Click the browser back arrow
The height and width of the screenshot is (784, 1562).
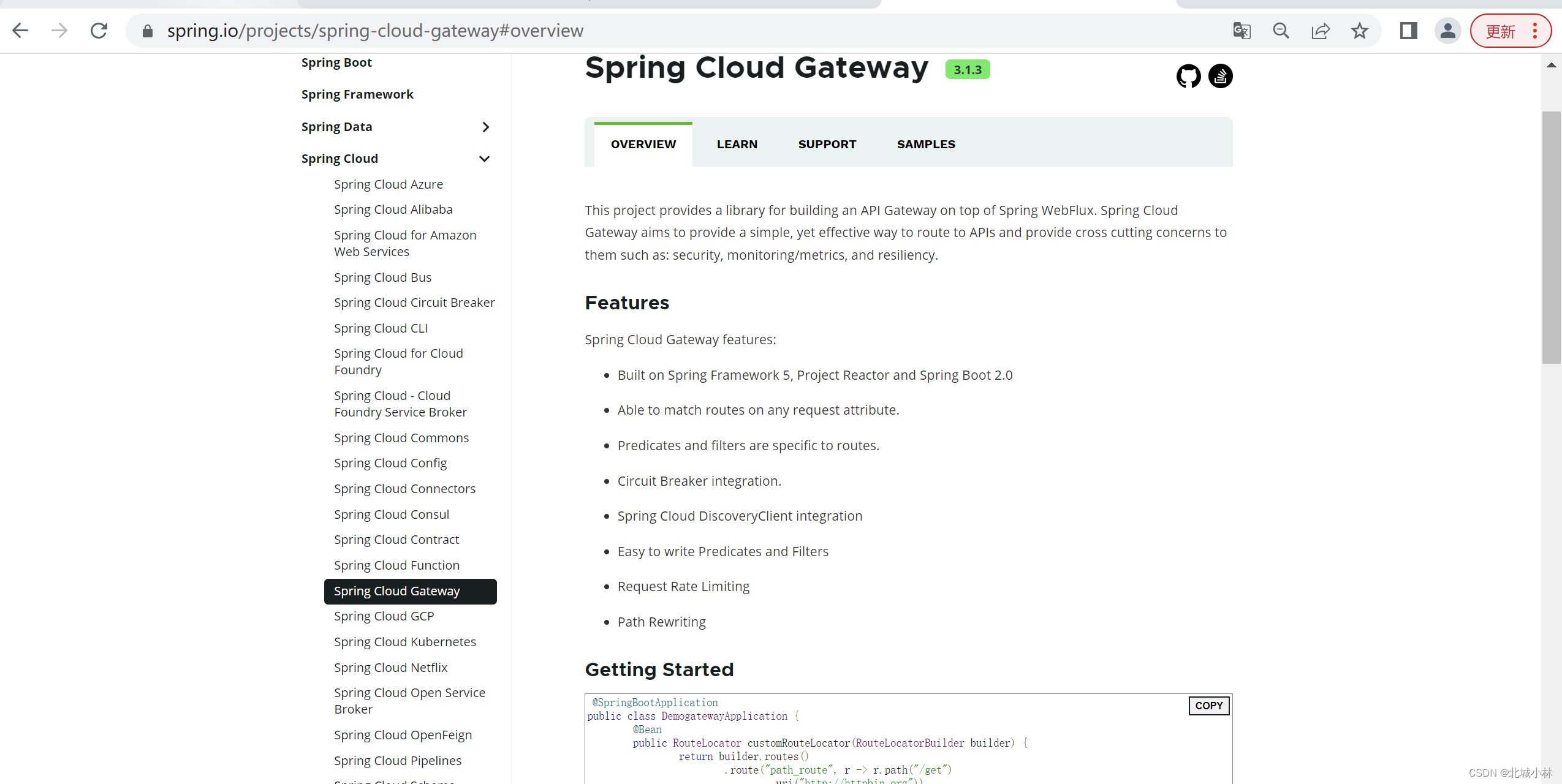coord(21,31)
